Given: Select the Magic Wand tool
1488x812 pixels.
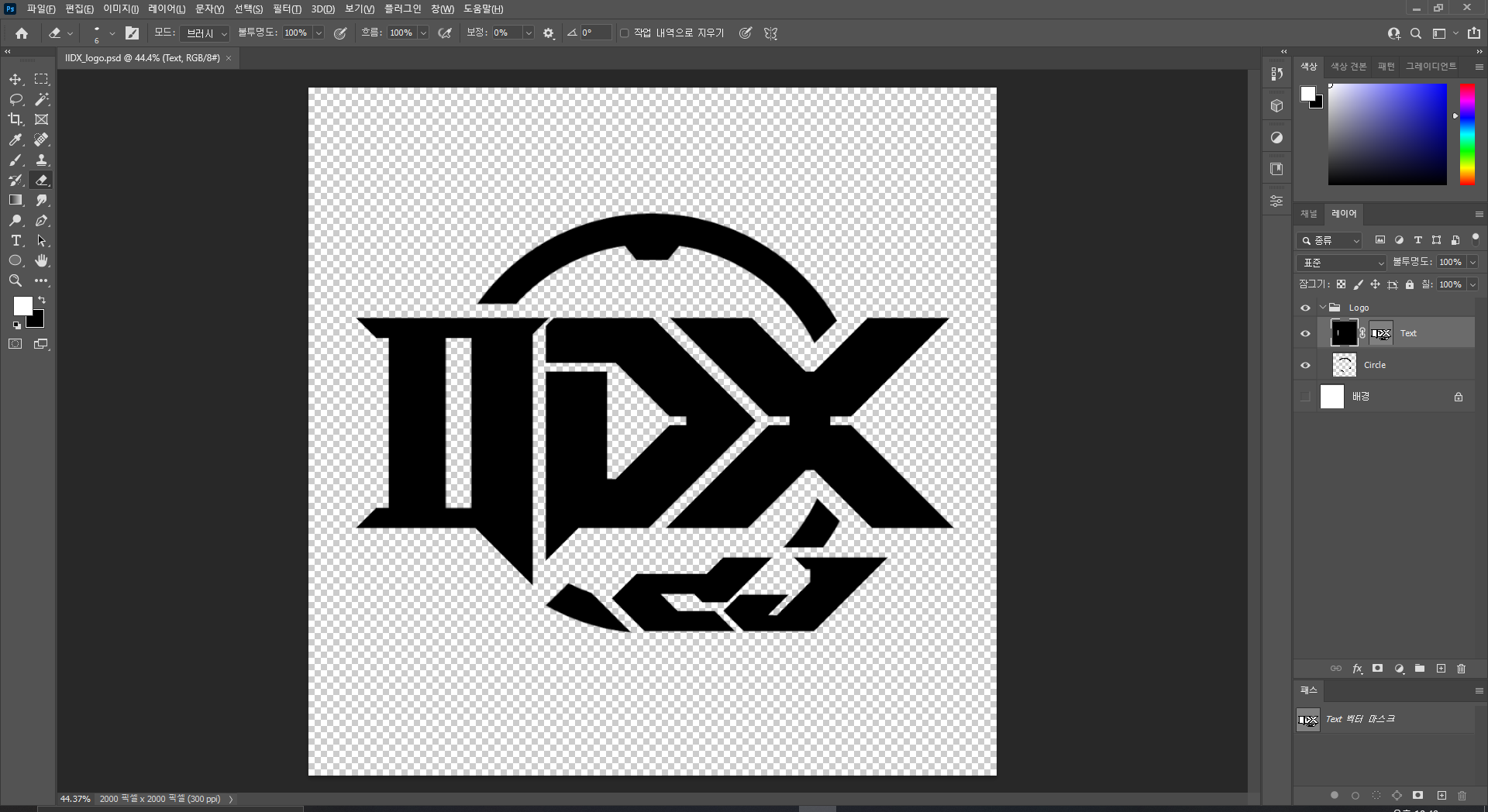Looking at the screenshot, I should pos(42,99).
